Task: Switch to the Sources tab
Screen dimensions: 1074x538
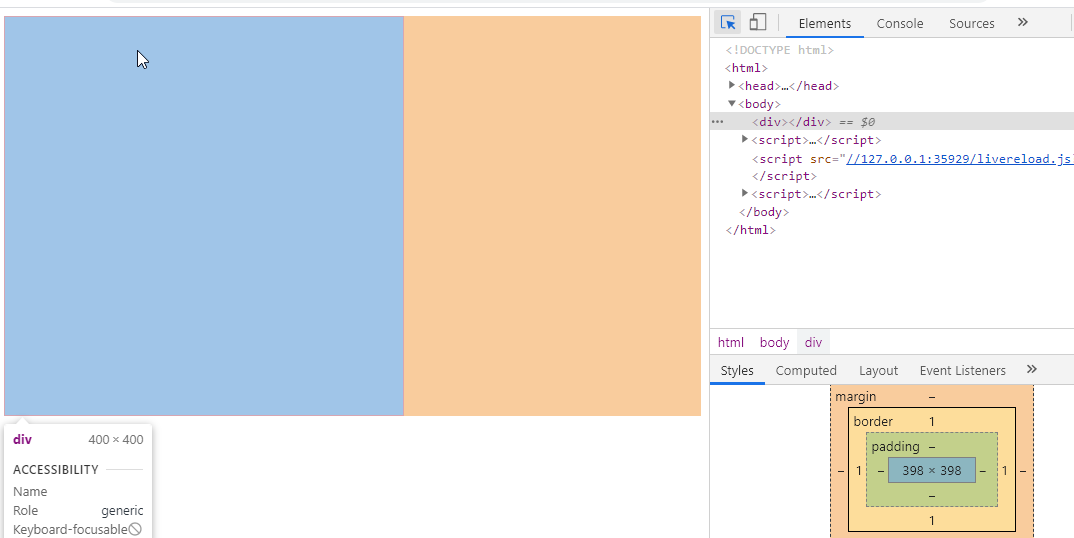Action: pyautogui.click(x=971, y=23)
